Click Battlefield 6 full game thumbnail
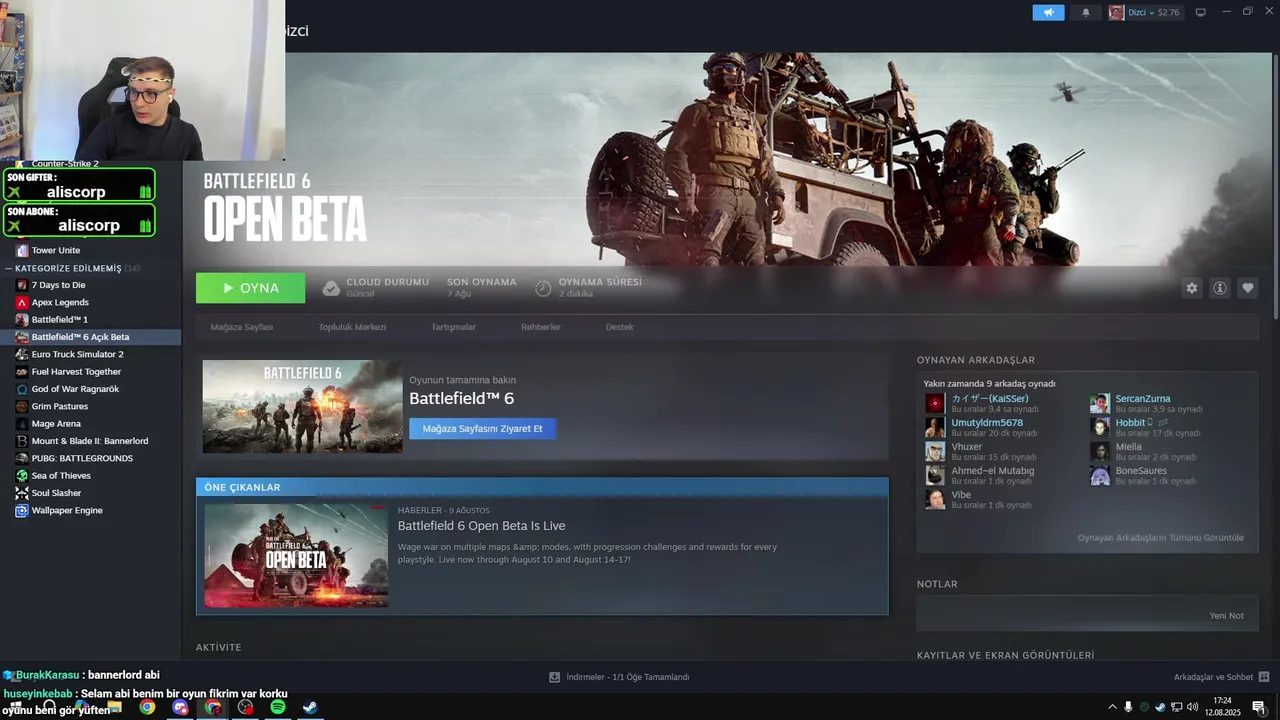 point(302,406)
